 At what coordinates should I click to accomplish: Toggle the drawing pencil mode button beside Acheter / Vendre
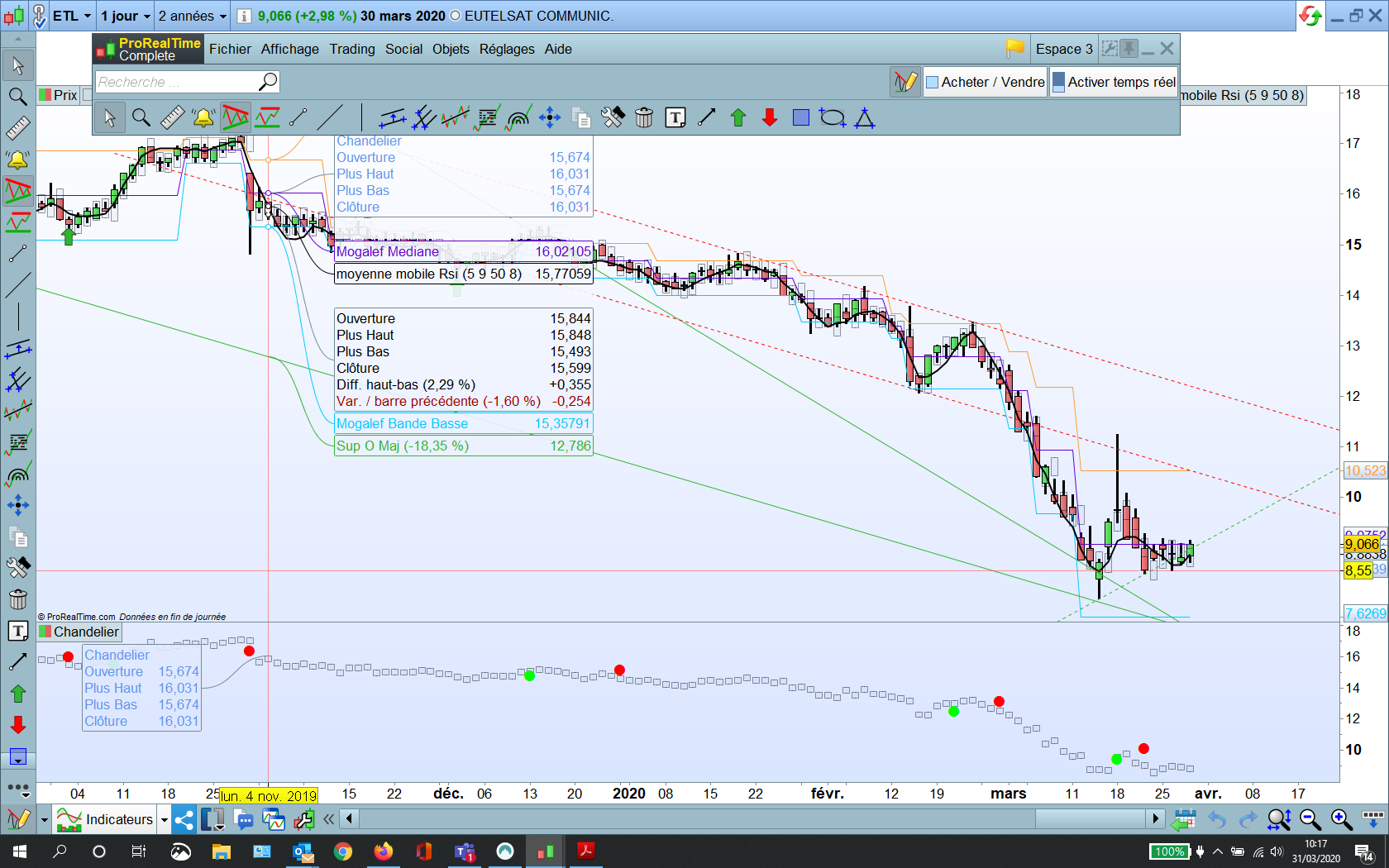click(x=905, y=82)
